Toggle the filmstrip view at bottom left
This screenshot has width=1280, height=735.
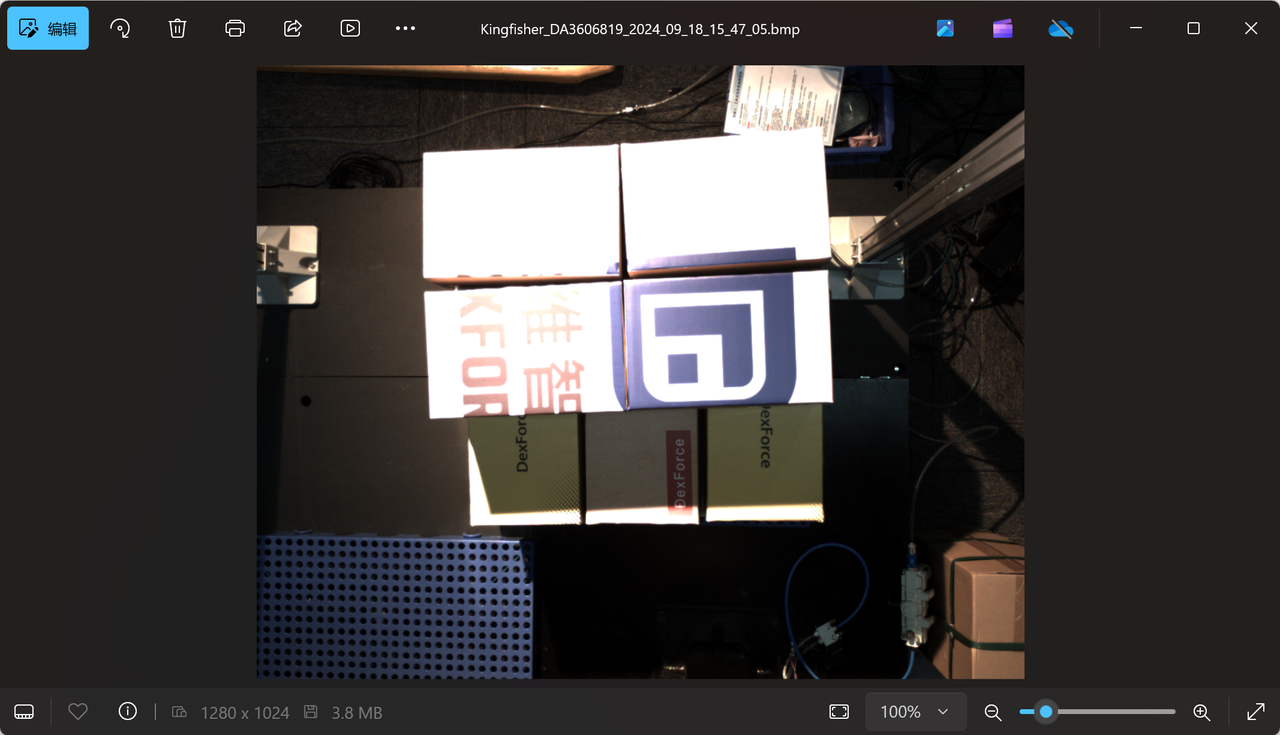(25, 712)
